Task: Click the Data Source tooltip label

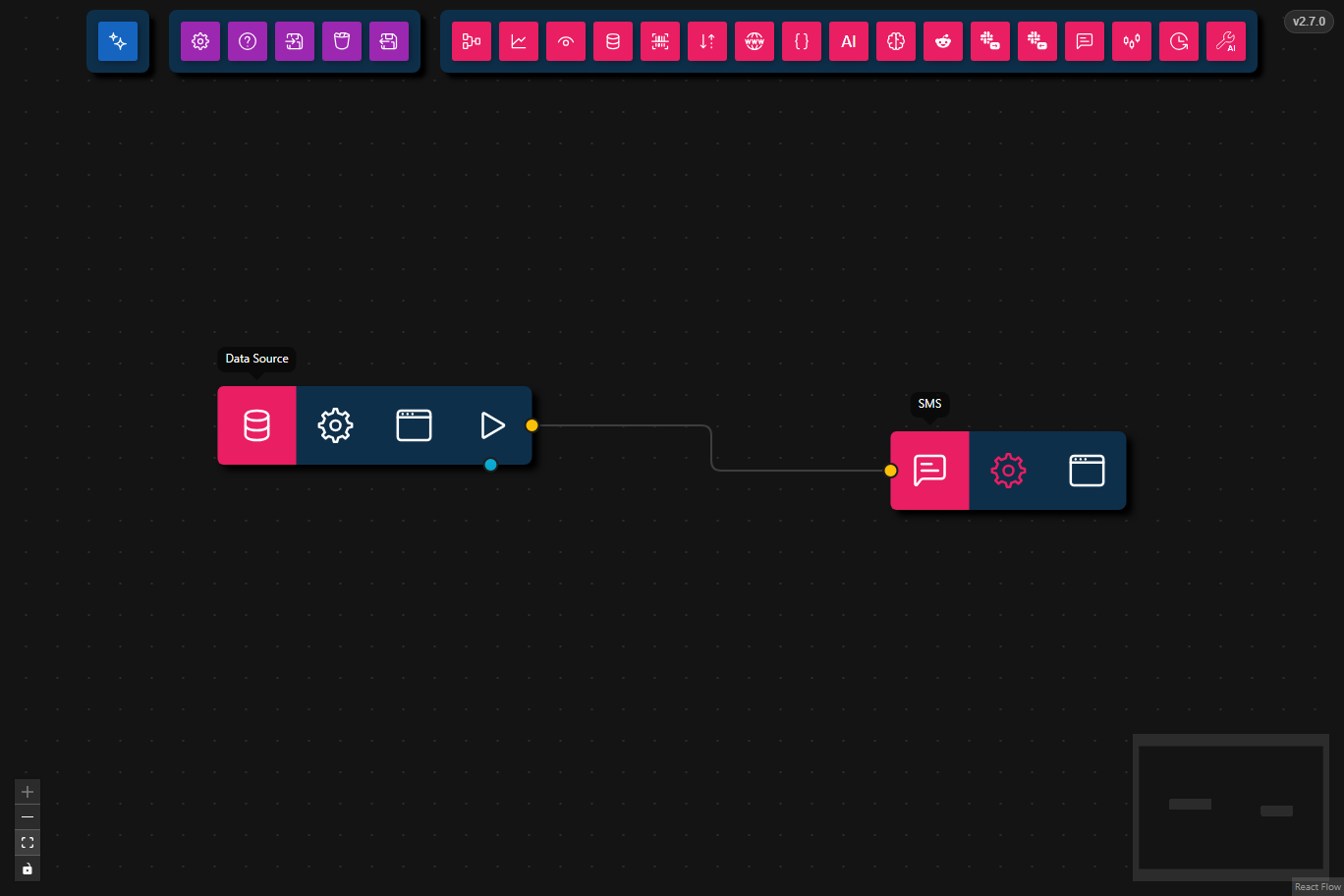Action: 256,359
